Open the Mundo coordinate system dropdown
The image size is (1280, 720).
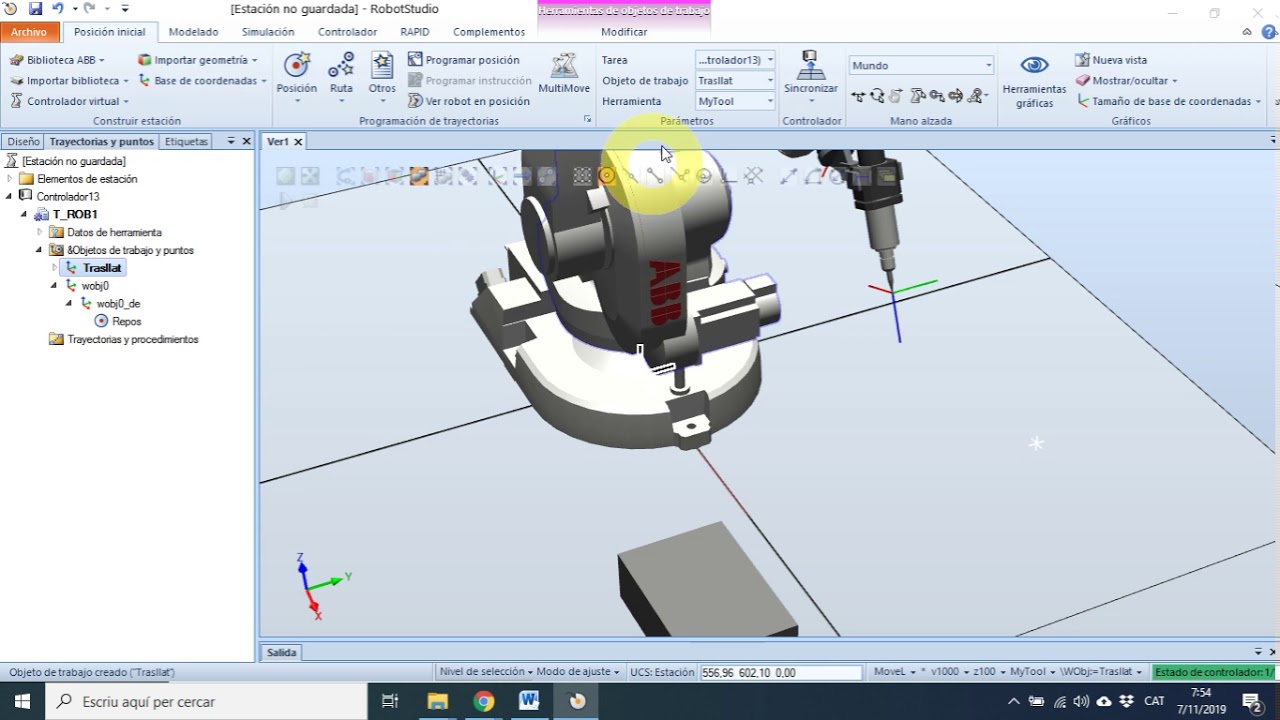[921, 65]
